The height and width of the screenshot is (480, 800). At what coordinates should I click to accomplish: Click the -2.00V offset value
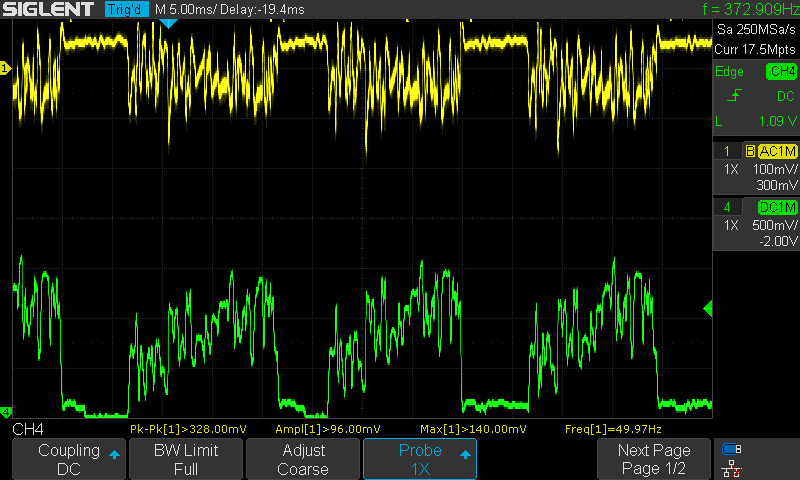tap(778, 241)
